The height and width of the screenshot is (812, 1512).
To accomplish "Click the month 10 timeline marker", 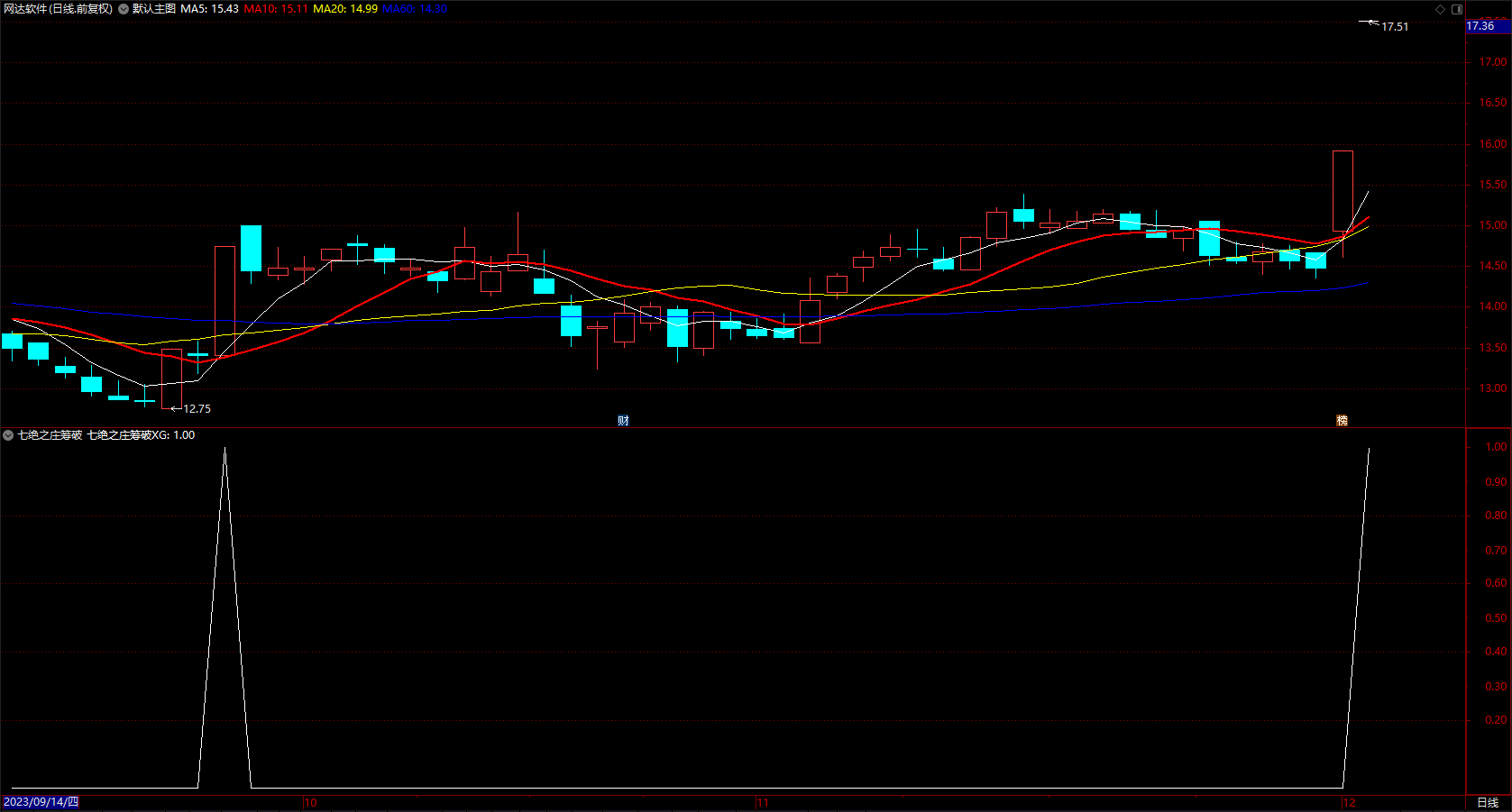I will 311,803.
